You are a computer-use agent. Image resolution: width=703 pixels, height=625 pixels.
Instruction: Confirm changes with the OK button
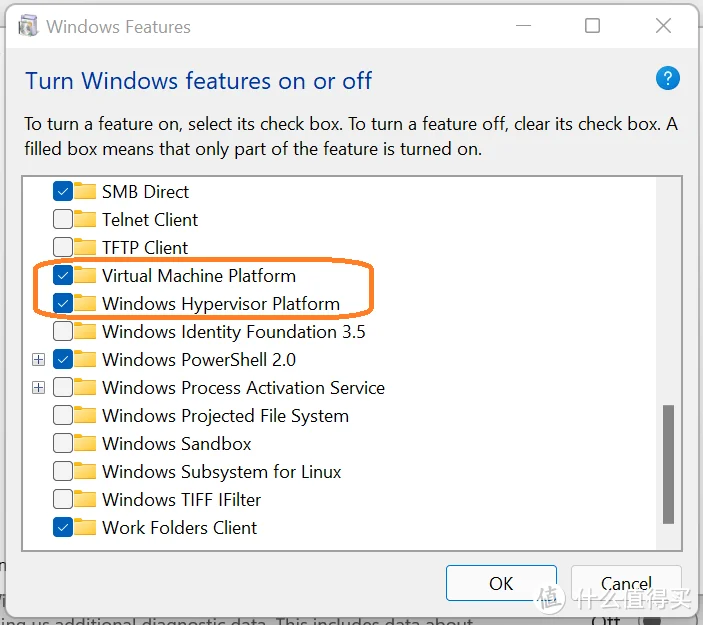click(501, 583)
